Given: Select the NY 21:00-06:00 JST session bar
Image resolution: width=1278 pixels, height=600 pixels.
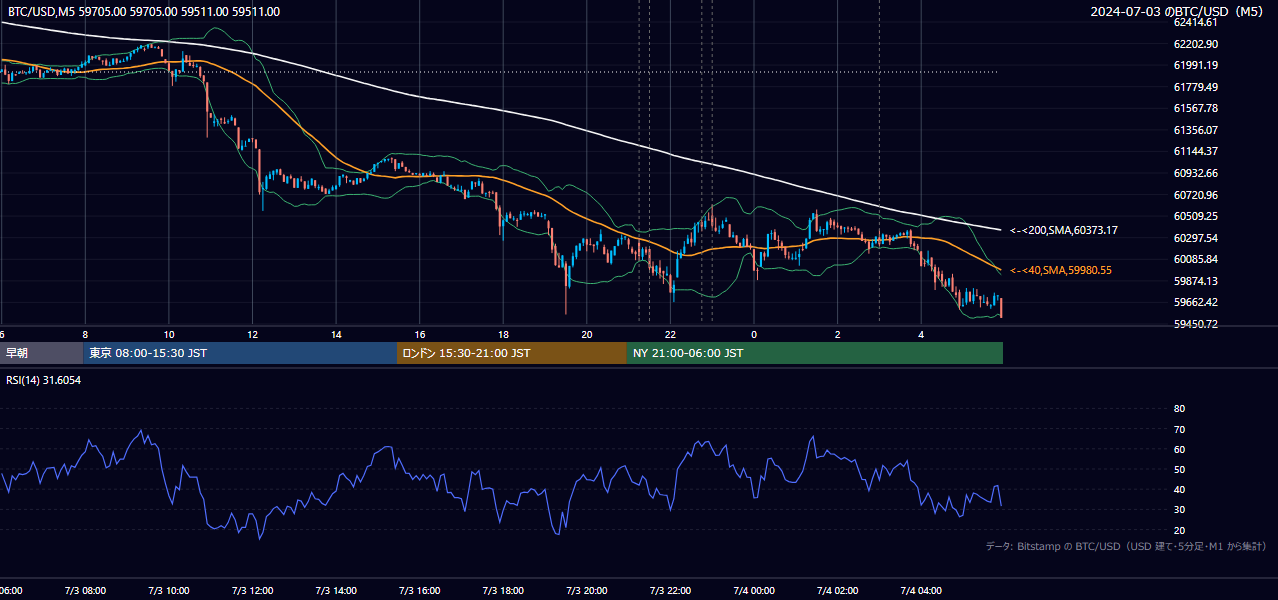Looking at the screenshot, I should [815, 353].
